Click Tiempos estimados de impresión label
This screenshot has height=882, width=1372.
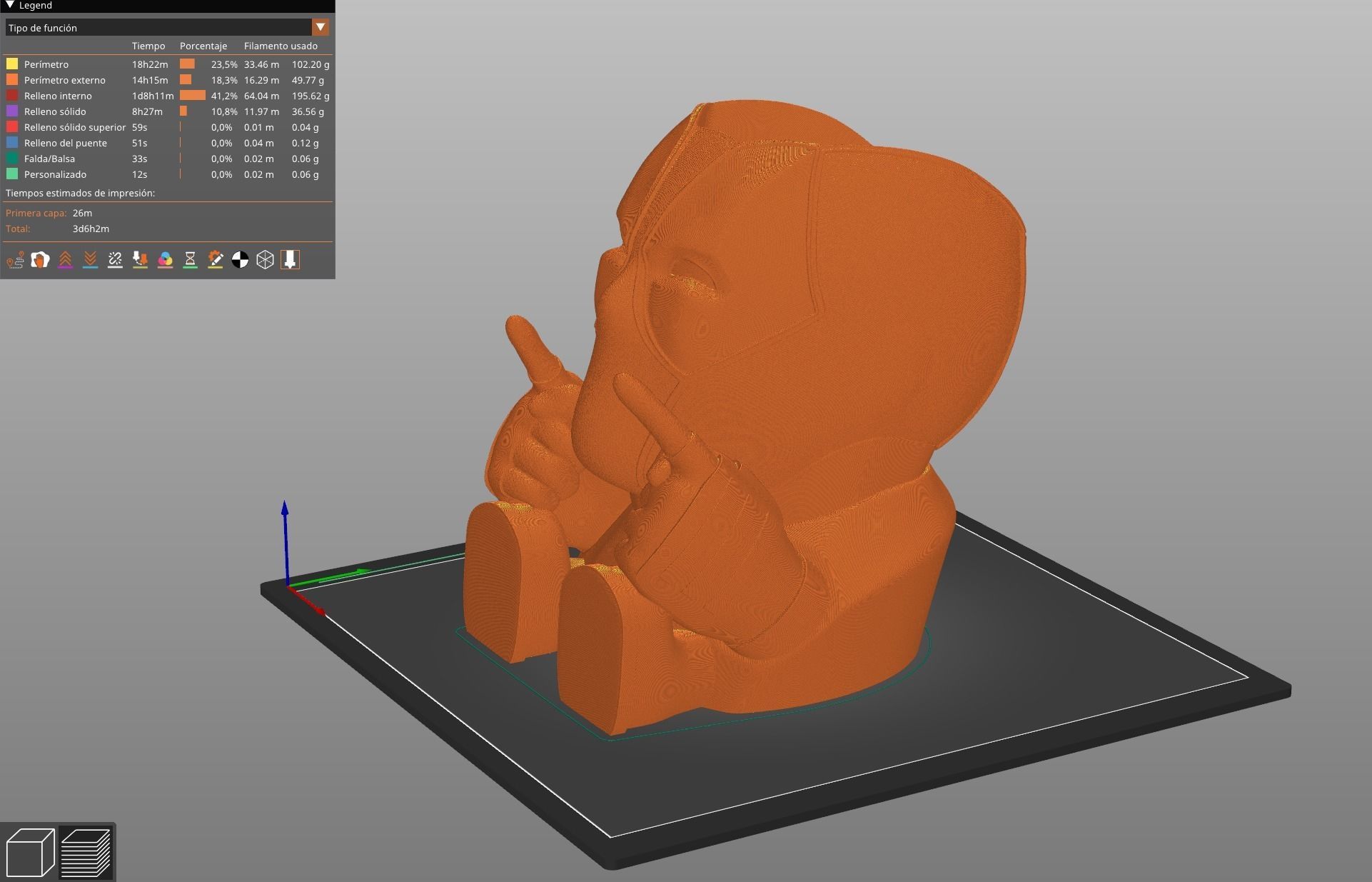click(80, 193)
